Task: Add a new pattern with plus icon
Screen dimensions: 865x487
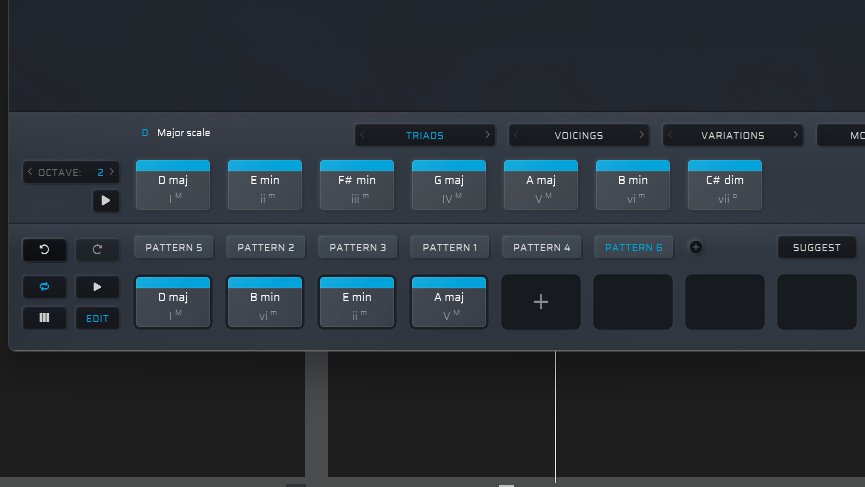Action: (696, 247)
